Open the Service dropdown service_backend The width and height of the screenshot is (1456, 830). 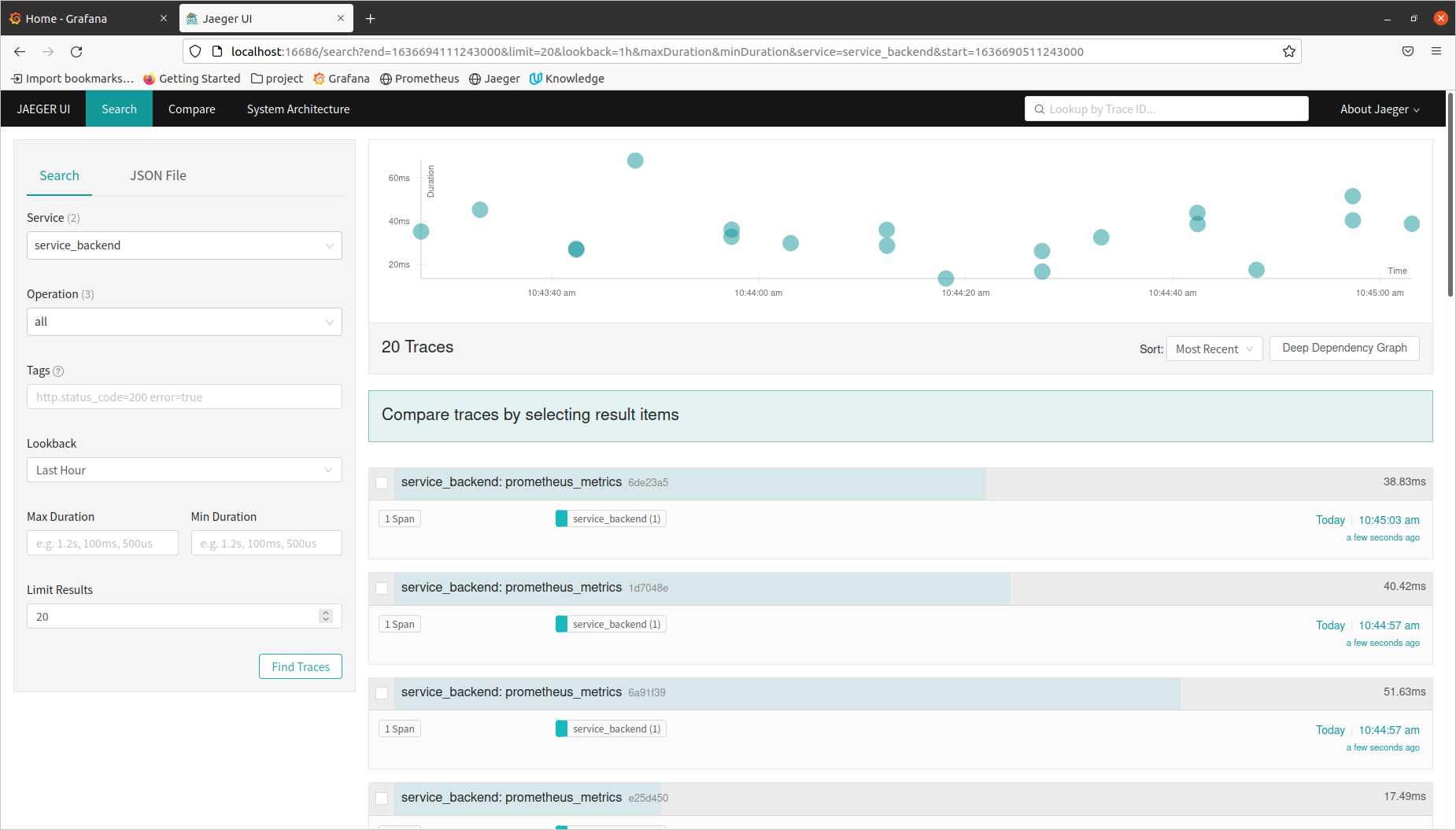click(x=184, y=245)
